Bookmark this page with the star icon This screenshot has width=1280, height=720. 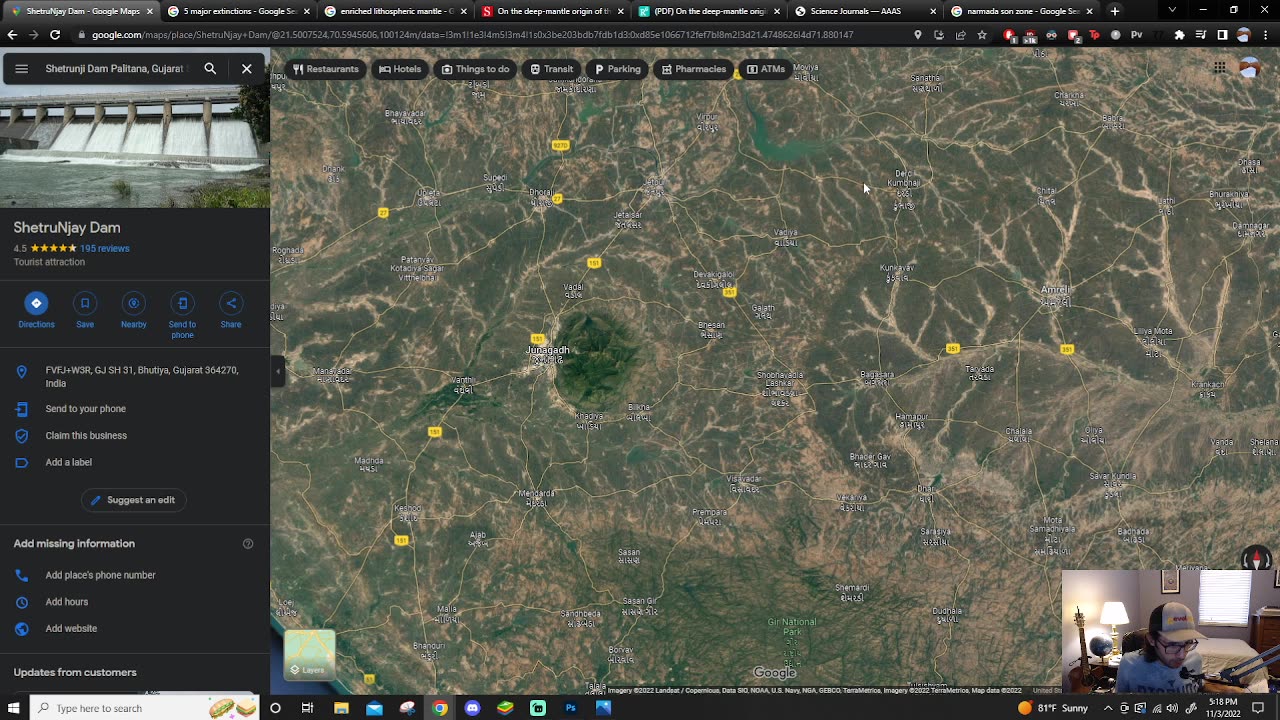[982, 35]
